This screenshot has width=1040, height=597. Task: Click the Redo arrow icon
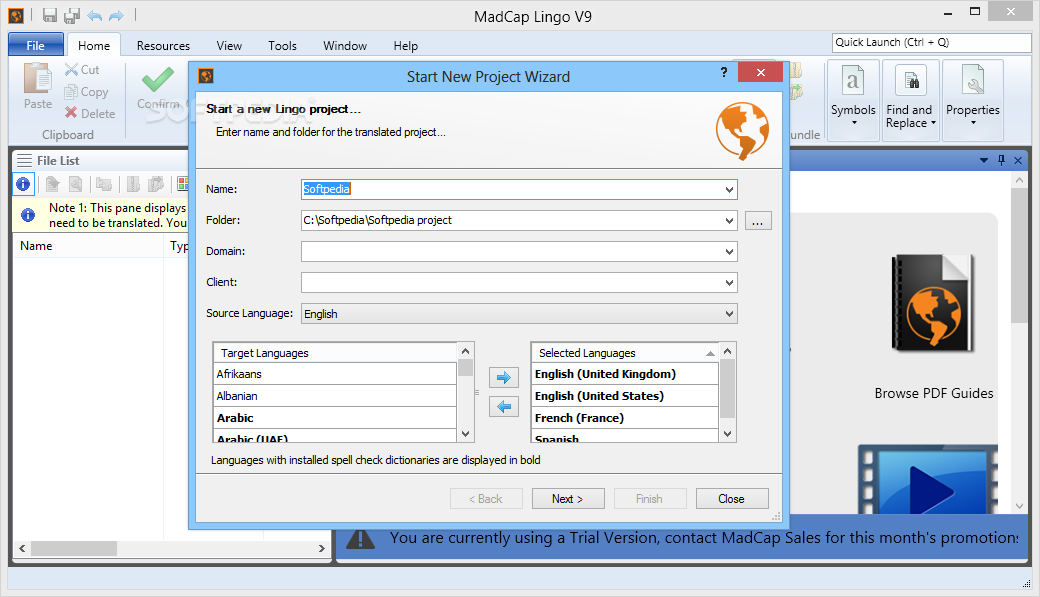[117, 15]
